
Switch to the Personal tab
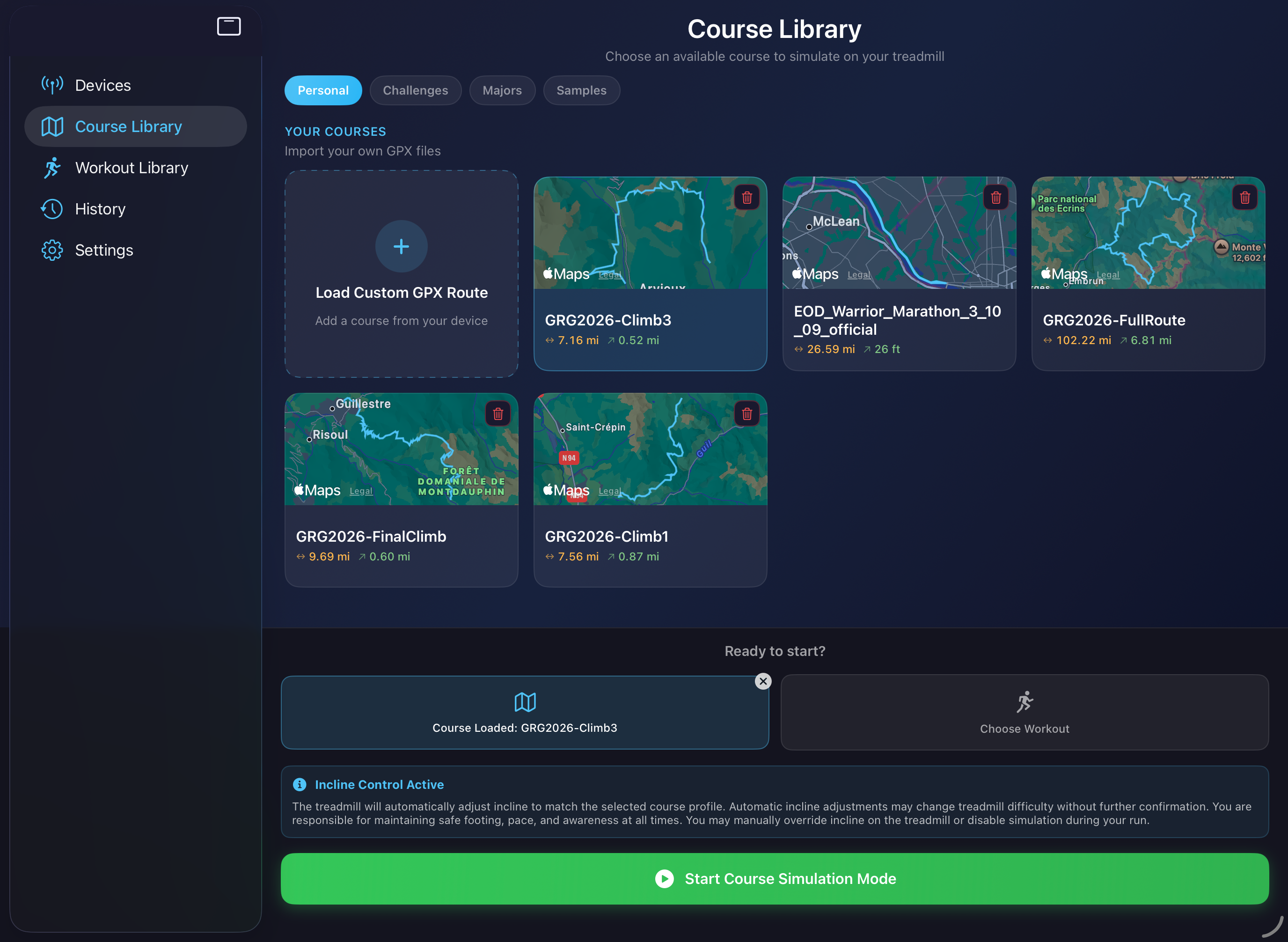(323, 90)
